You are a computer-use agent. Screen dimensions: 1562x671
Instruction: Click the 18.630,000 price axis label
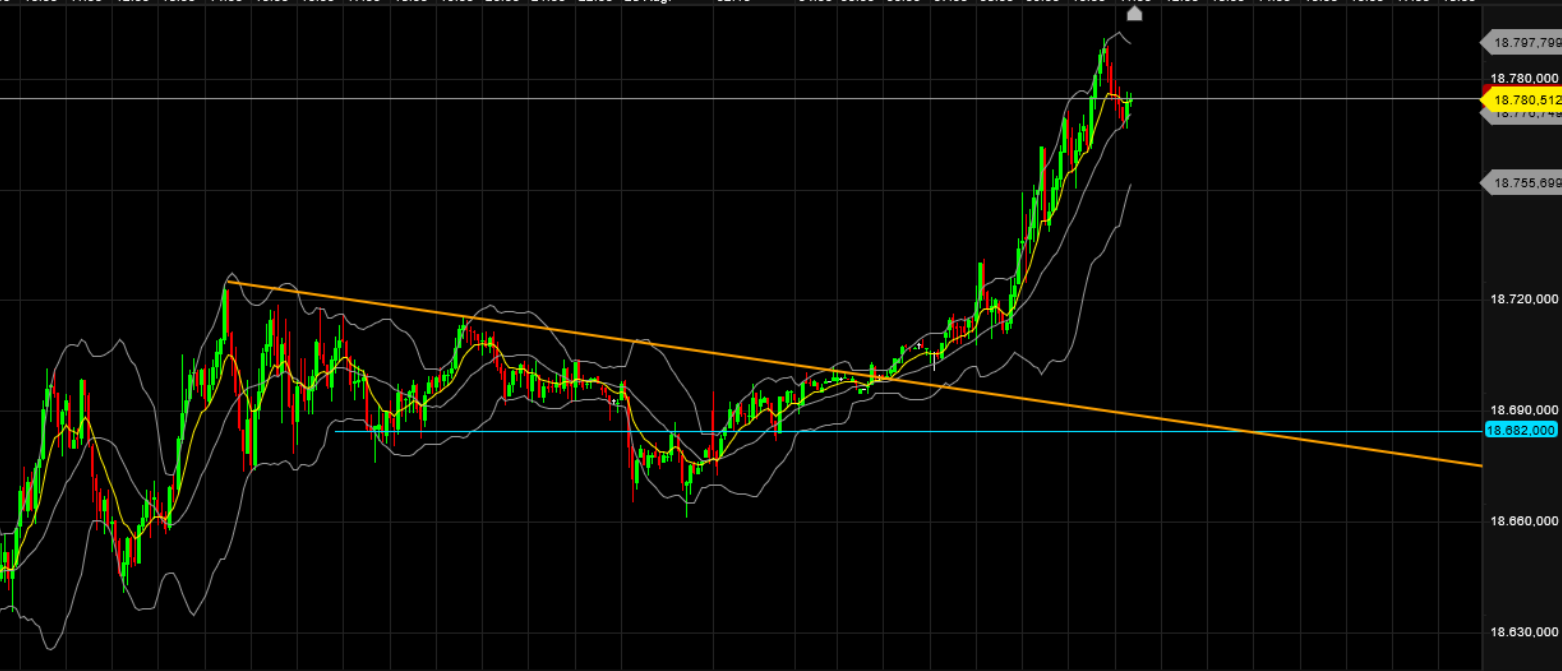(x=1524, y=632)
